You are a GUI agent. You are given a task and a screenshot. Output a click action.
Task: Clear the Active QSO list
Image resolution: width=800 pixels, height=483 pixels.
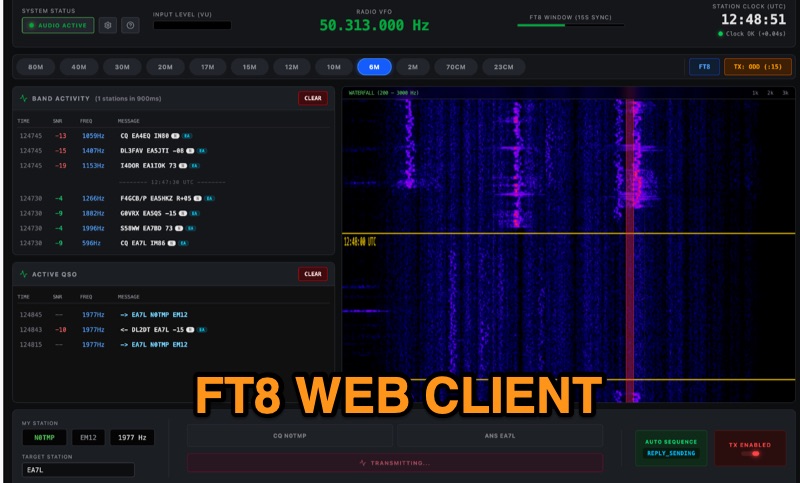tap(313, 274)
